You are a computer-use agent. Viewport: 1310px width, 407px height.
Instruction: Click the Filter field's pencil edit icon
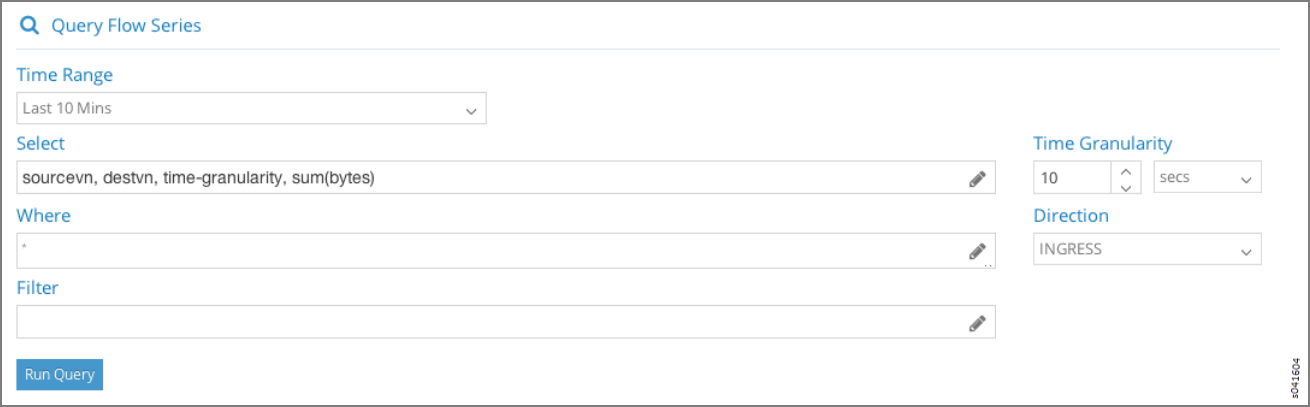977,323
